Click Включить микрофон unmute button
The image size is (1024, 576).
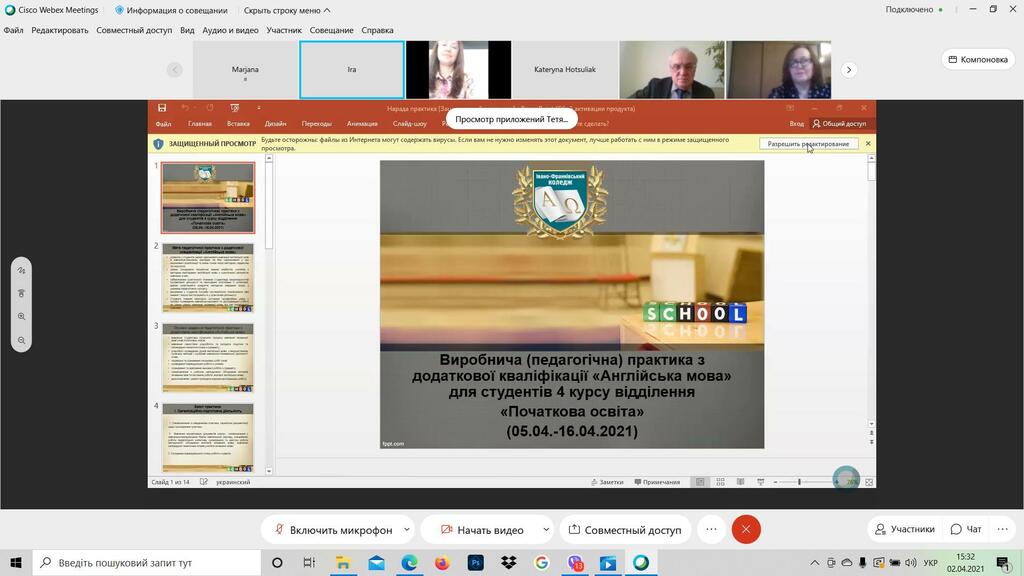(x=333, y=530)
